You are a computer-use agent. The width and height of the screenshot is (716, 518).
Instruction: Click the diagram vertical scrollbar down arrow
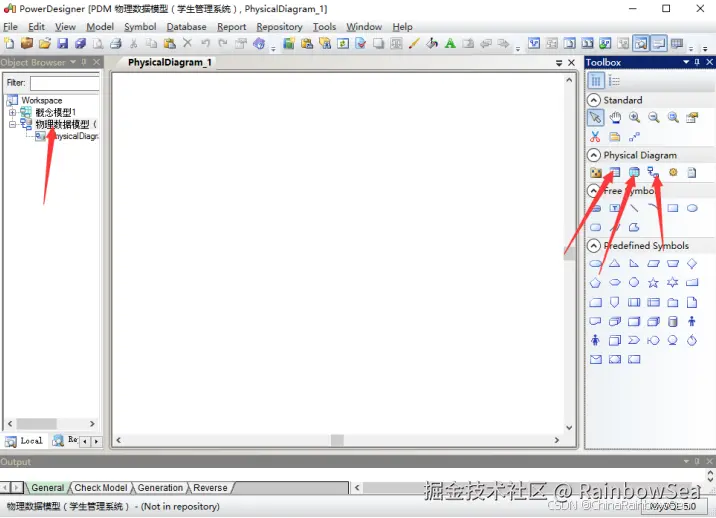pyautogui.click(x=569, y=428)
